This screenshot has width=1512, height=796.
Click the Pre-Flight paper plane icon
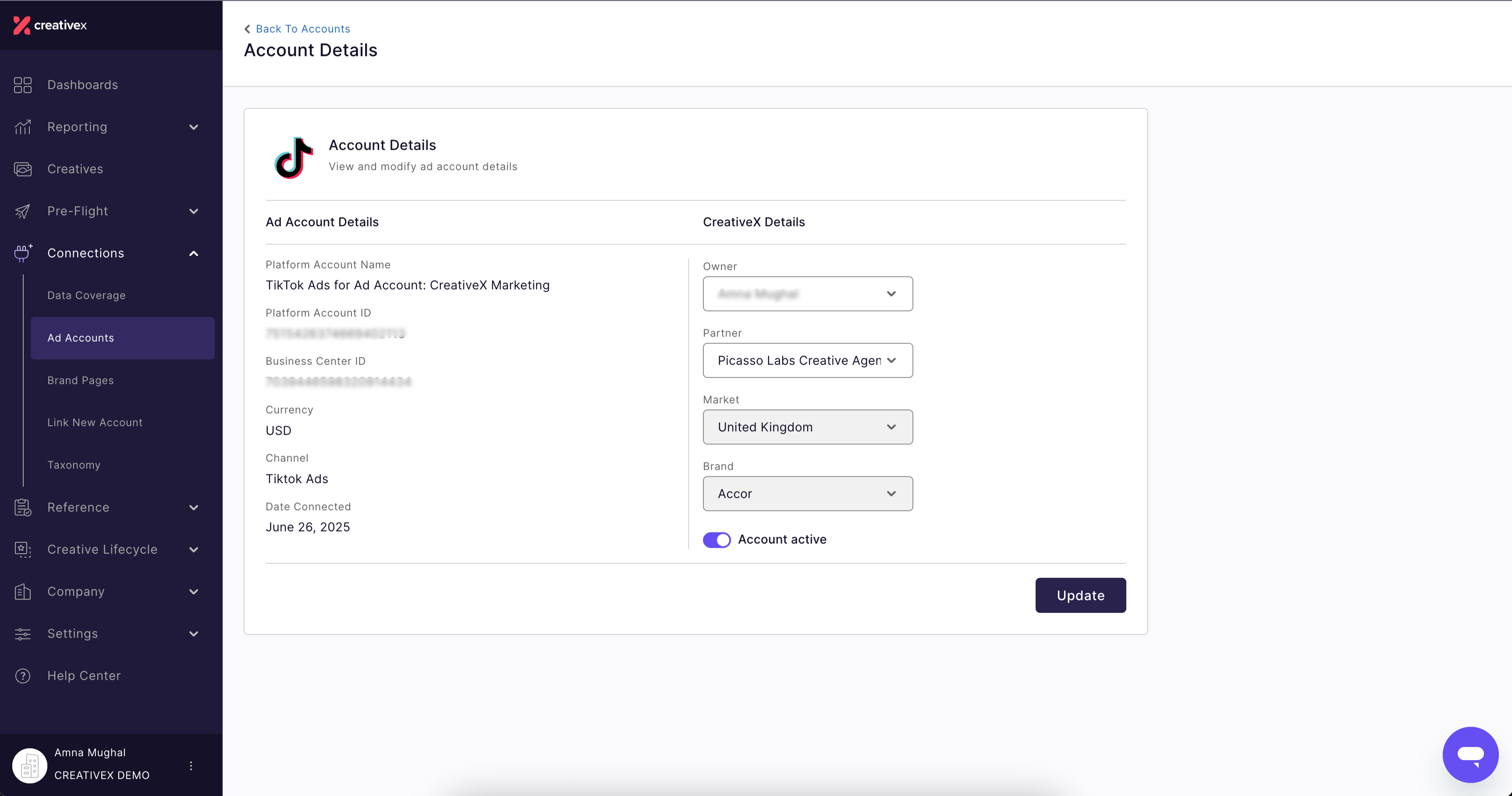click(23, 211)
